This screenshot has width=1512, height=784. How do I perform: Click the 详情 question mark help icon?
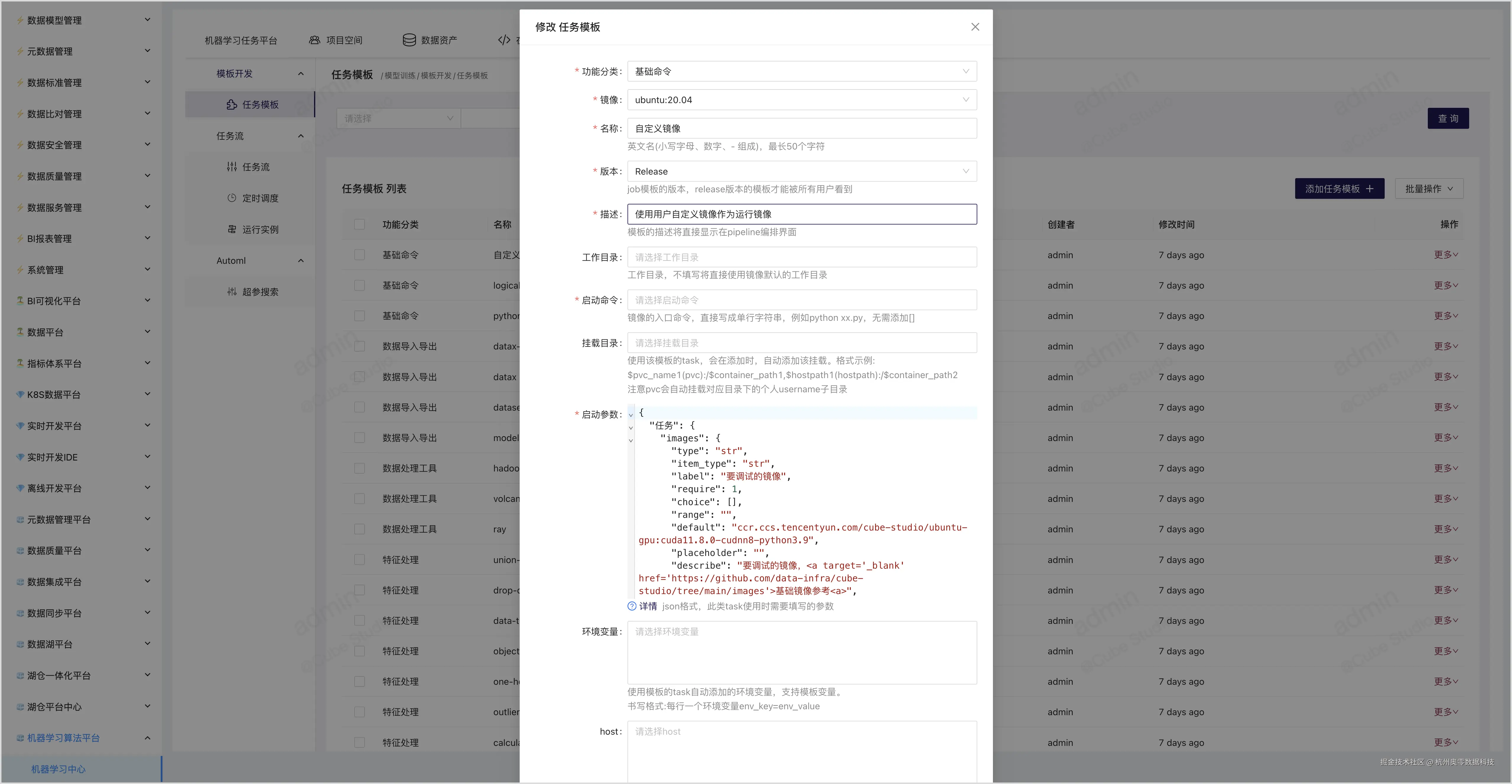[x=632, y=606]
